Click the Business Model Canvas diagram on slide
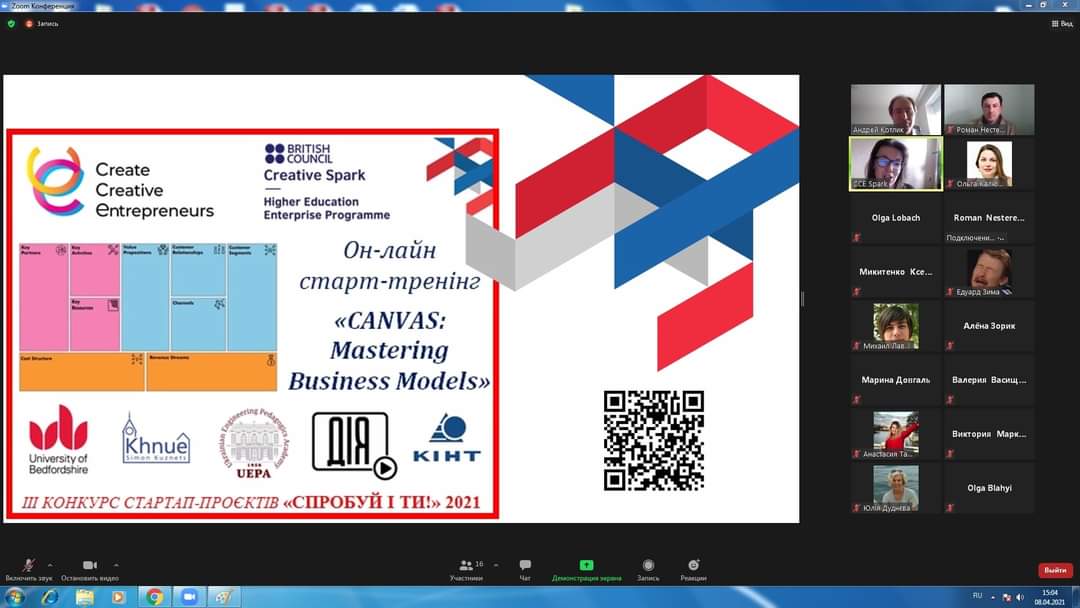 (148, 317)
